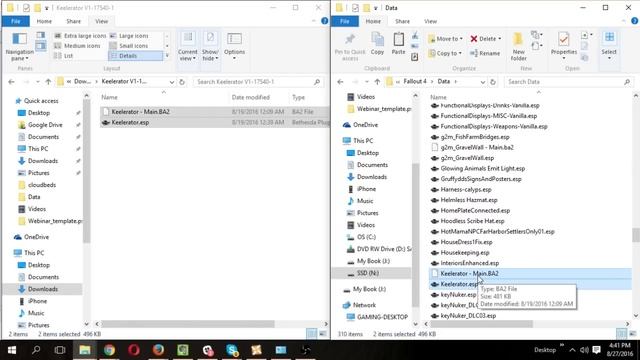Image resolution: width=640 pixels, height=360 pixels.
Task: Open Select dropdown in Data window
Action: click(x=609, y=46)
